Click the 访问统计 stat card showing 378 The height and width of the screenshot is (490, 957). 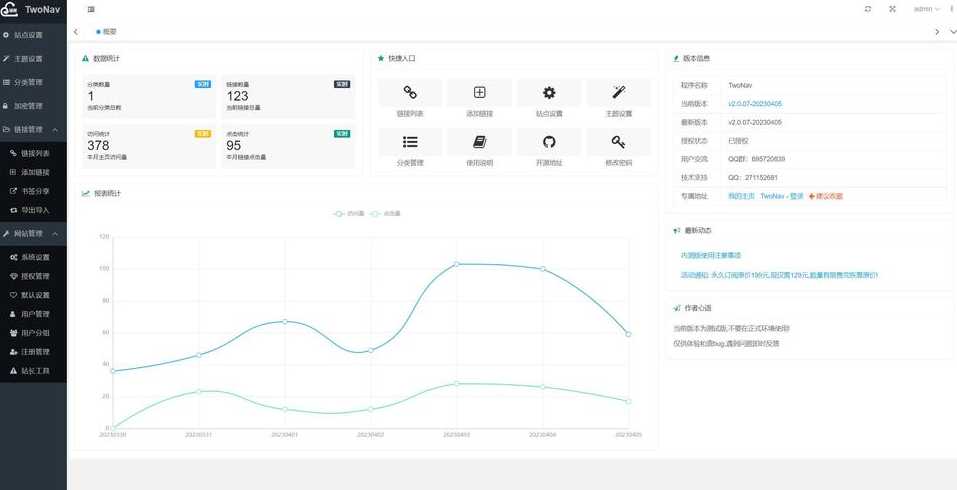[x=149, y=146]
